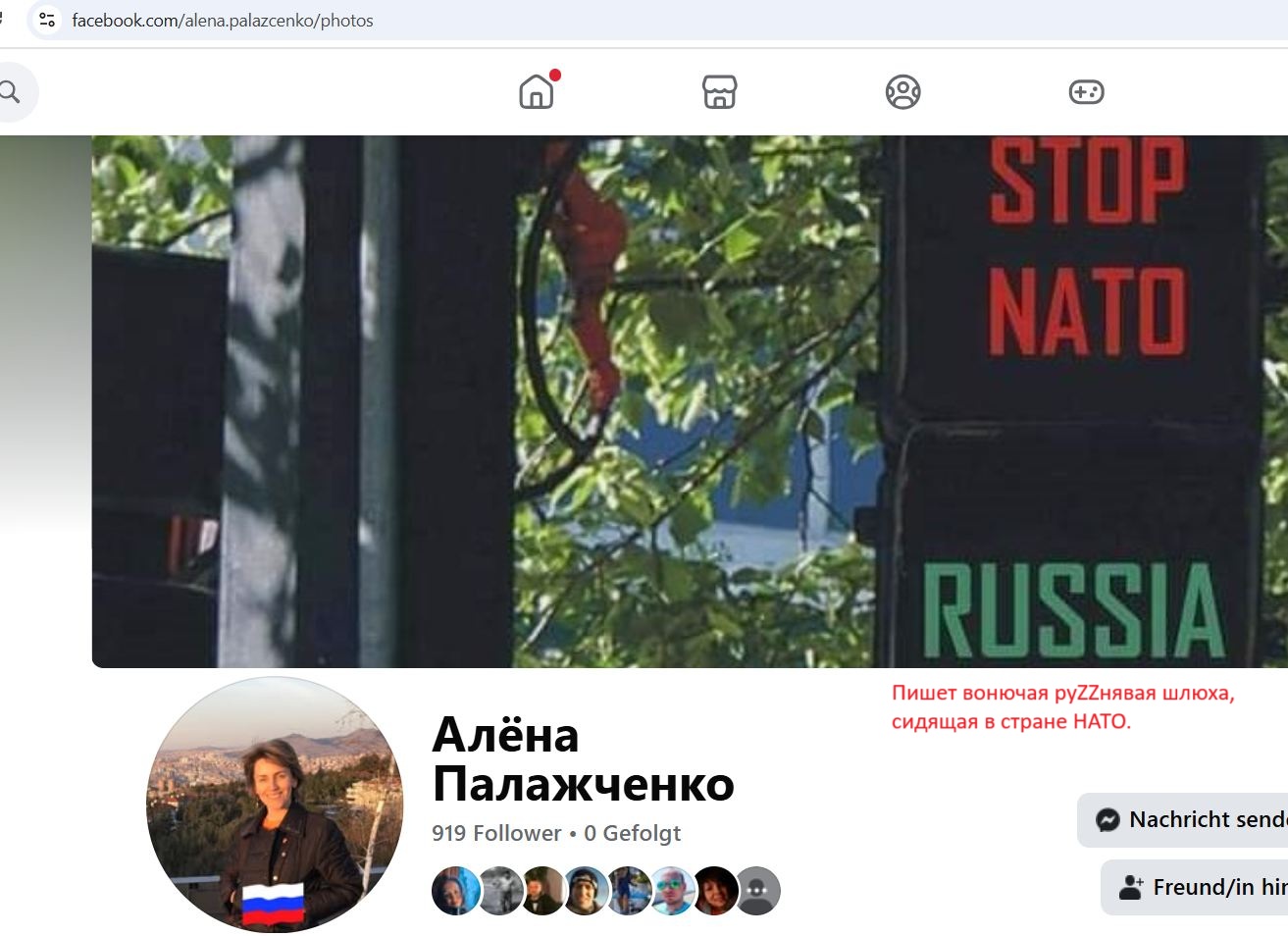Click the add-person icon on Freund/in button
This screenshot has height=936, width=1288.
[x=1131, y=888]
